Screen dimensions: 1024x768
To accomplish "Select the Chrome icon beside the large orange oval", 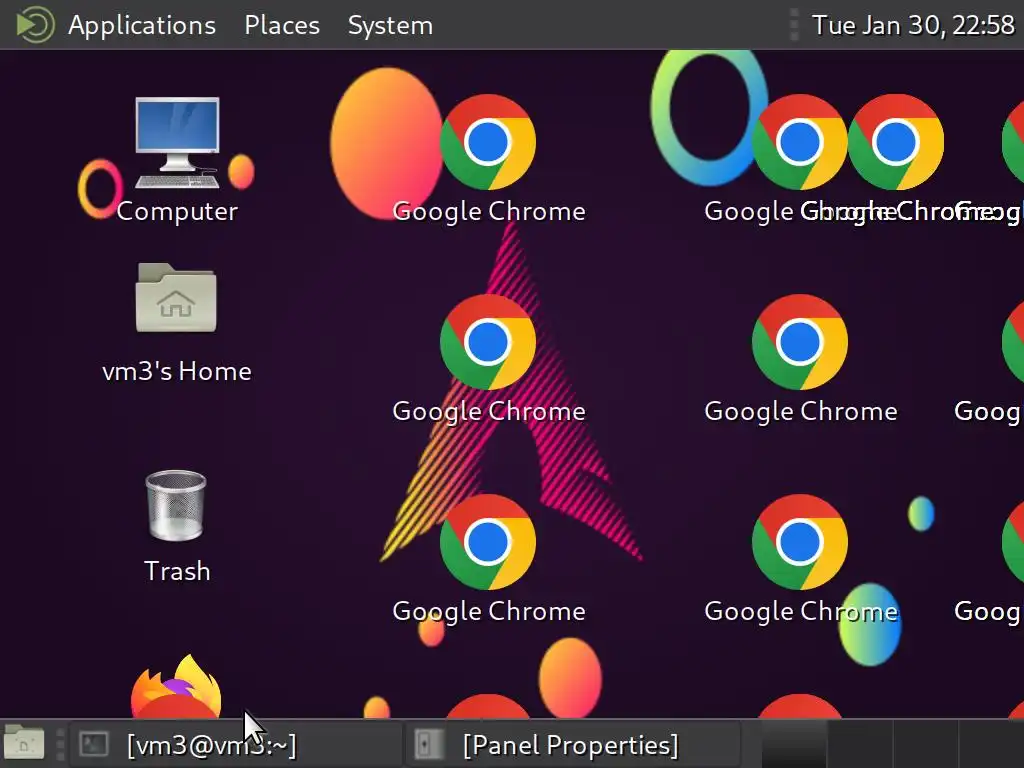I will [488, 142].
